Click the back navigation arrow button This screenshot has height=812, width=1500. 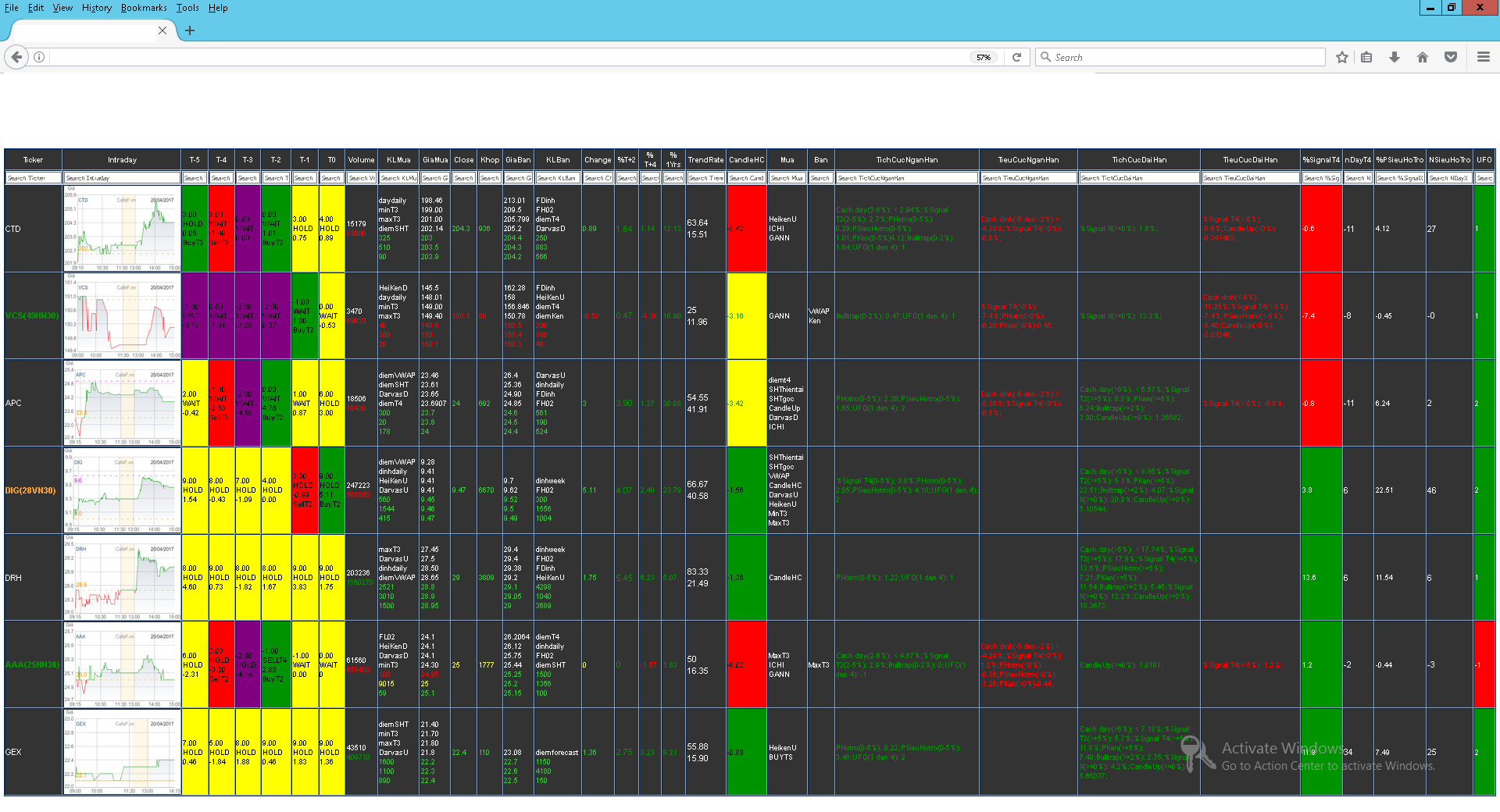(16, 57)
